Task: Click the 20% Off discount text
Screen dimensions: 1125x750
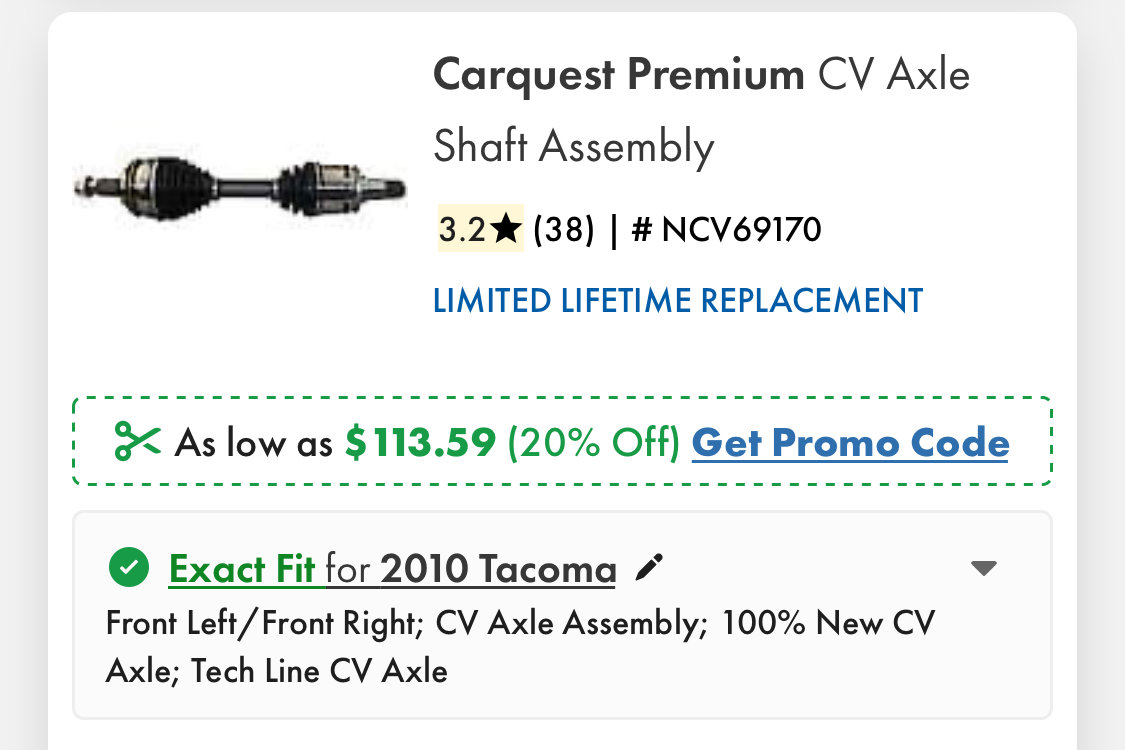Action: pos(593,442)
